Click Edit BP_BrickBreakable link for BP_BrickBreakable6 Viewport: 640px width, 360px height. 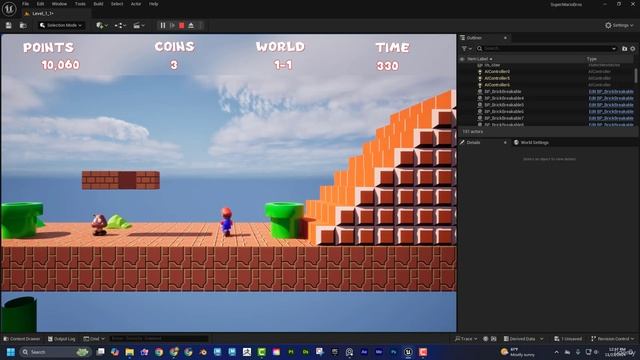(x=611, y=111)
